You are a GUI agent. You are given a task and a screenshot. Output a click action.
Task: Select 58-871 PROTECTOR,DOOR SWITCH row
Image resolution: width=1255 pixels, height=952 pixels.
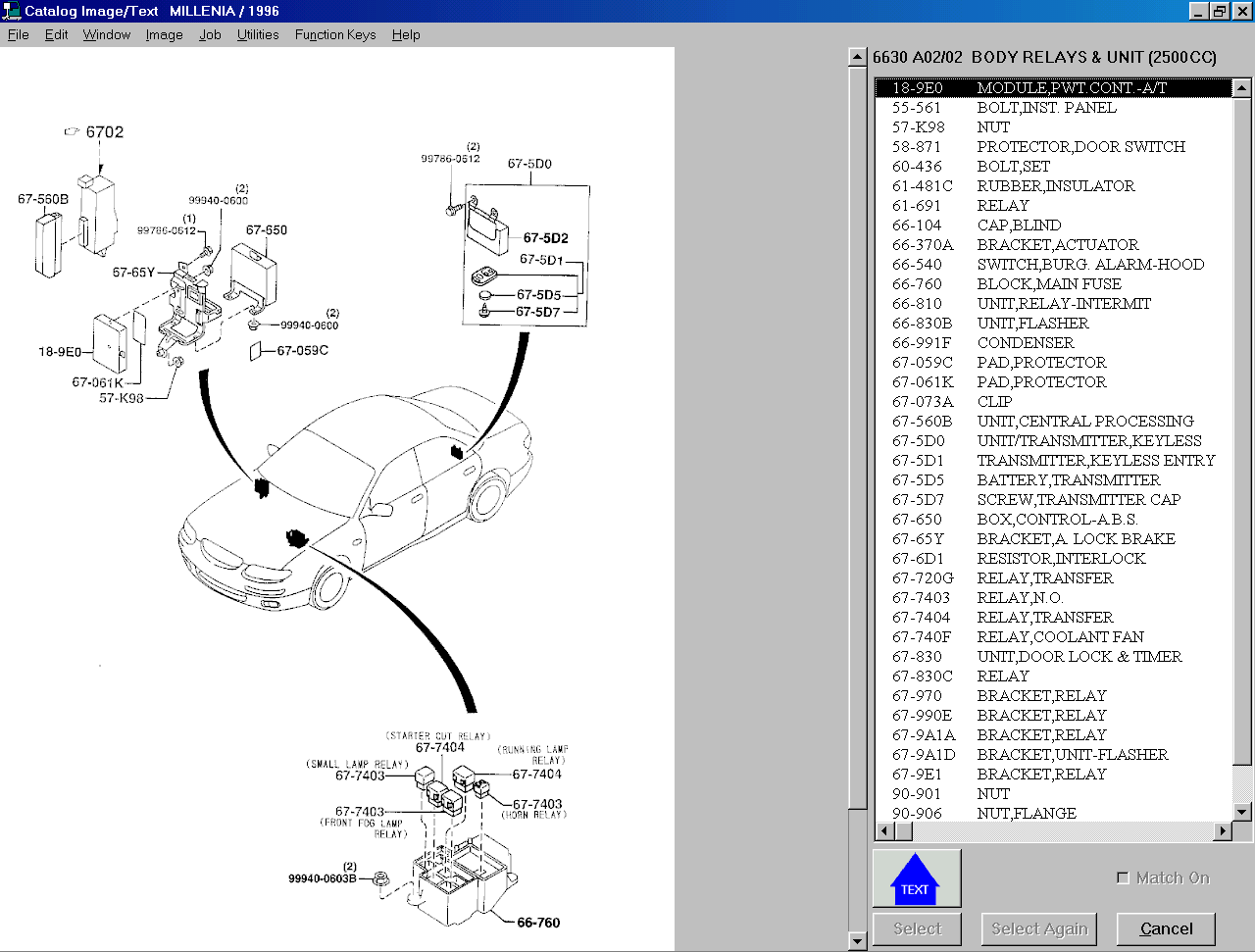click(x=1053, y=146)
